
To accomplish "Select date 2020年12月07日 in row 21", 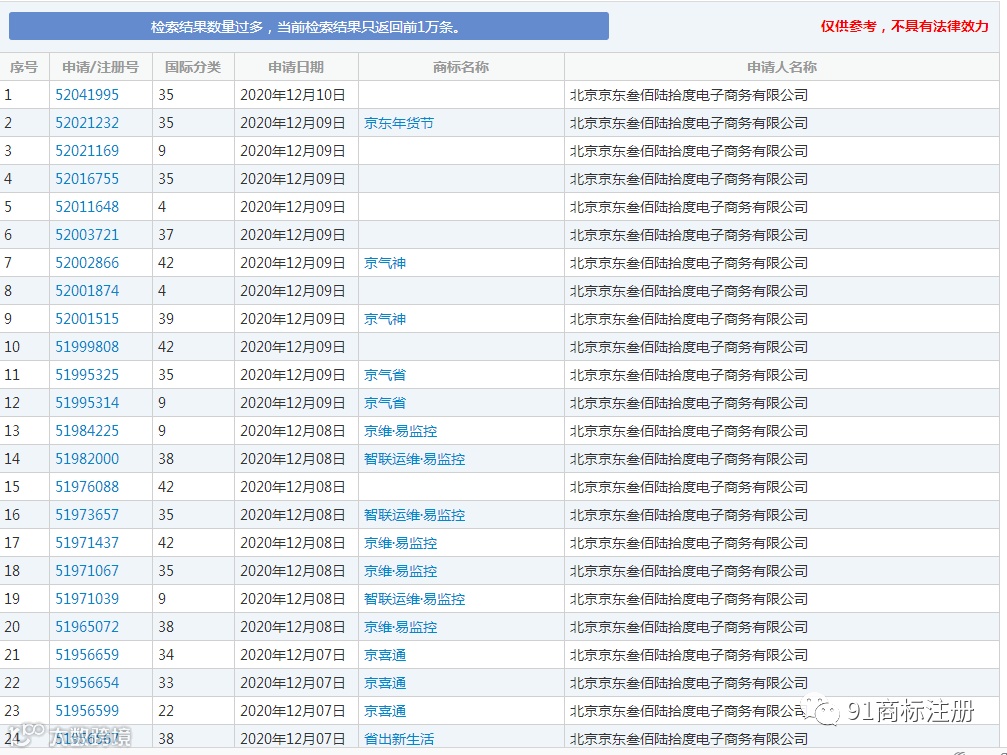I will click(x=293, y=655).
